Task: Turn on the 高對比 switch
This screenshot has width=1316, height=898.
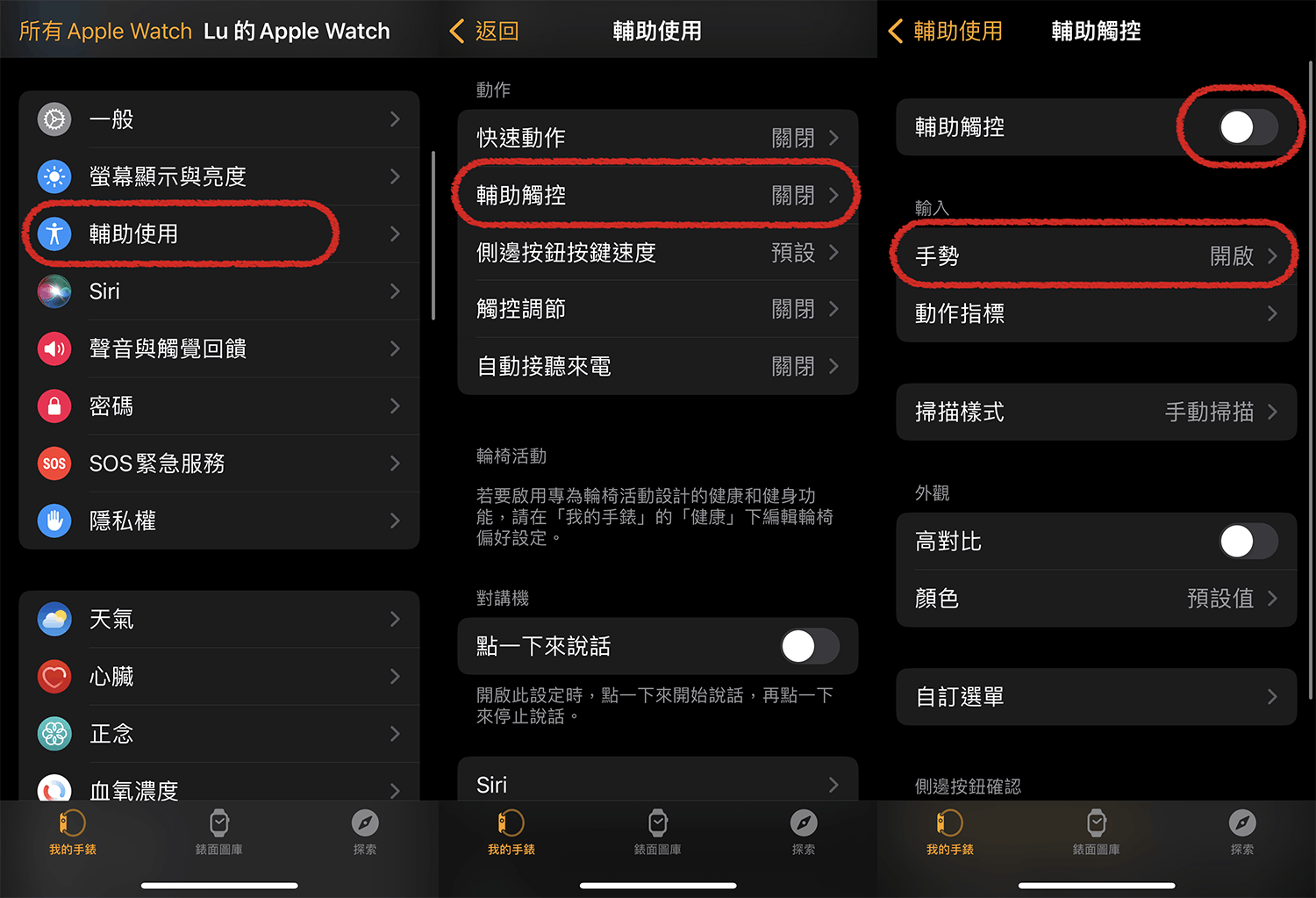Action: [x=1248, y=542]
